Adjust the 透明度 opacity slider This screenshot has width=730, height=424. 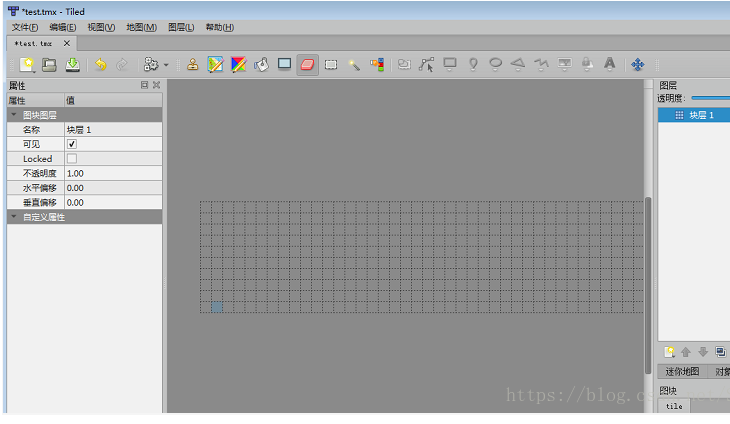[x=710, y=98]
